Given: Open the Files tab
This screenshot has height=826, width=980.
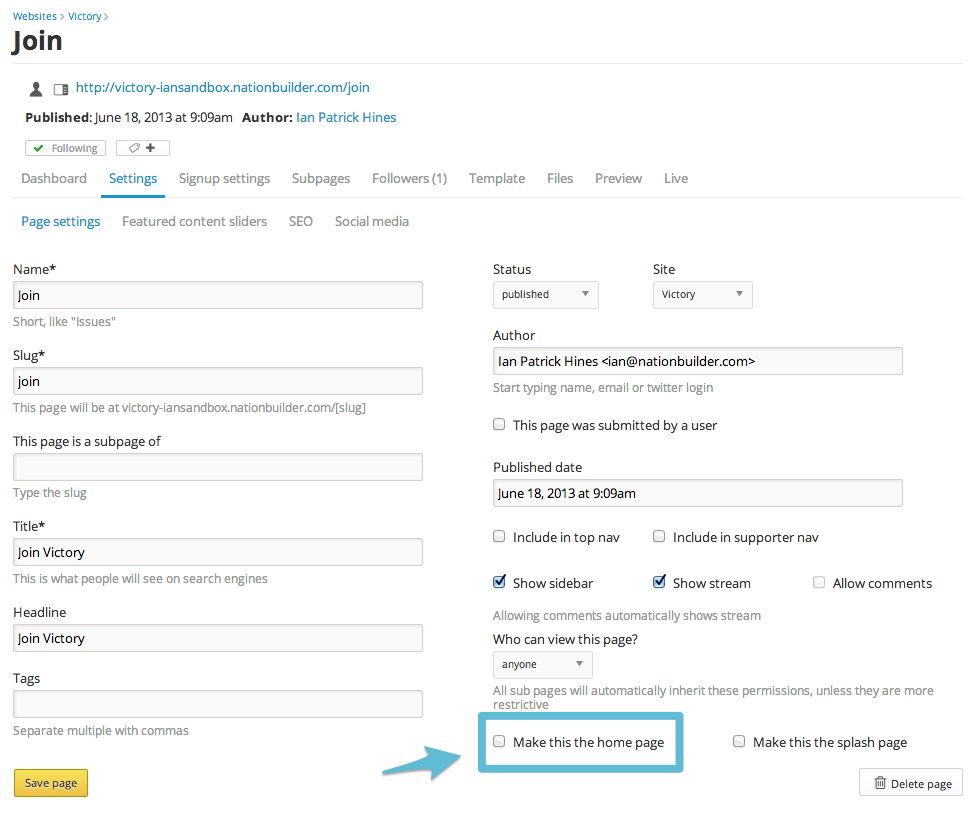Looking at the screenshot, I should point(560,179).
